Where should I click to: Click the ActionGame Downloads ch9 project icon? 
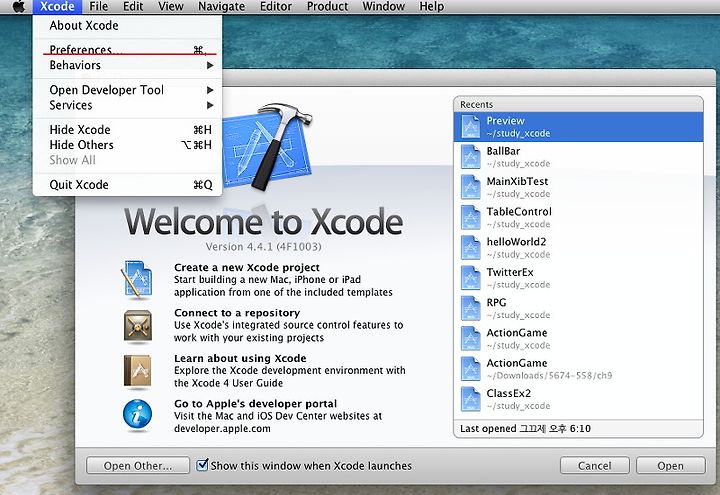coord(471,369)
